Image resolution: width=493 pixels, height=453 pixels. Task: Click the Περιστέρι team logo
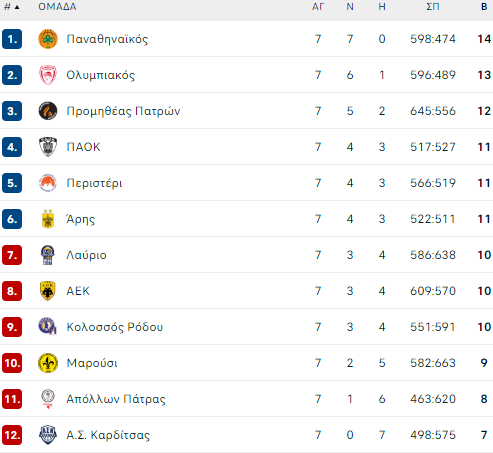[x=48, y=183]
